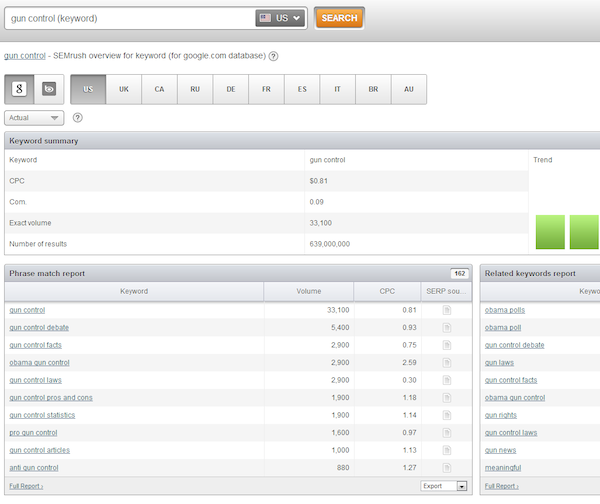Click the first green trend bar

point(550,232)
